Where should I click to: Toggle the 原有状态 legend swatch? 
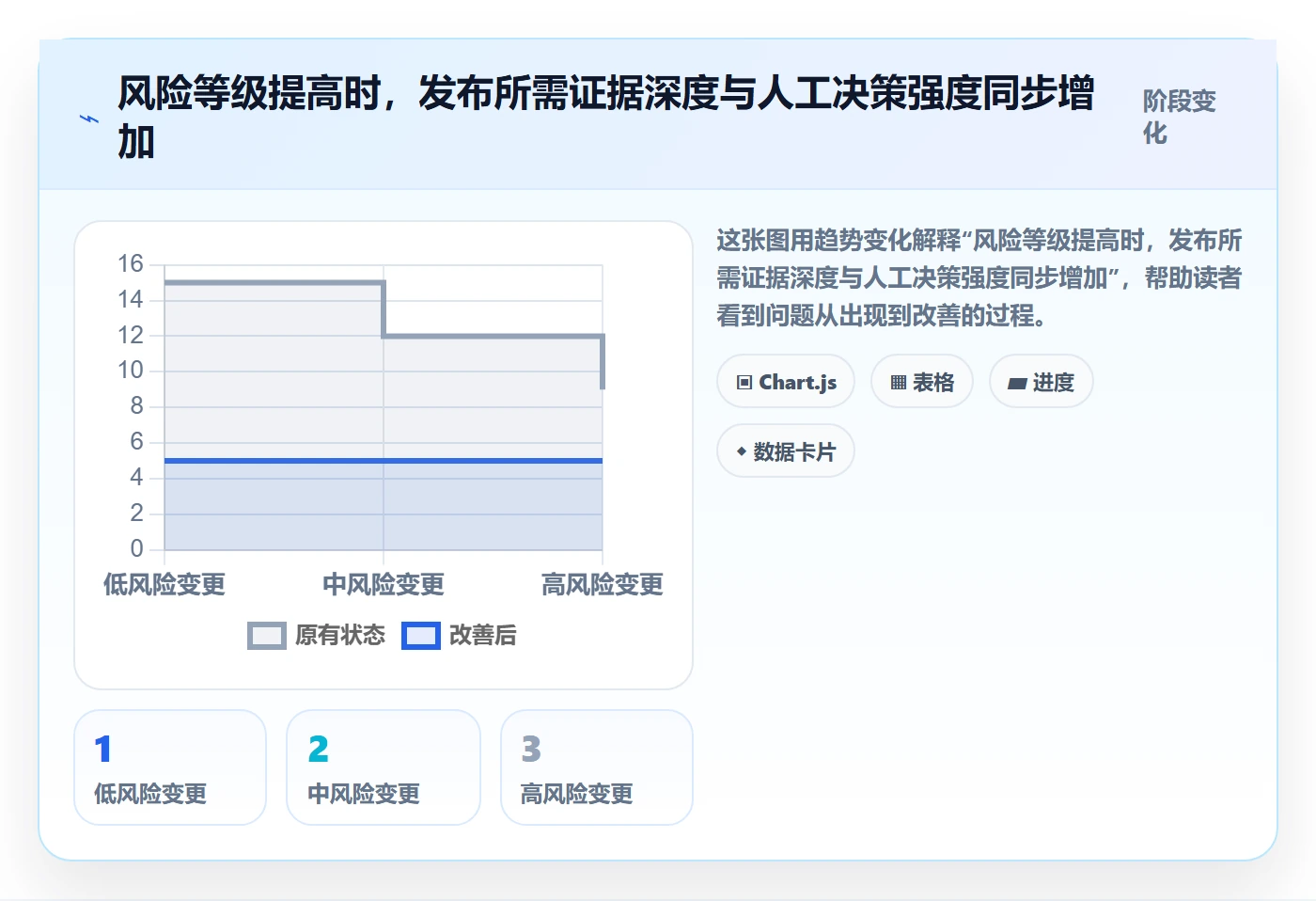pyautogui.click(x=267, y=636)
